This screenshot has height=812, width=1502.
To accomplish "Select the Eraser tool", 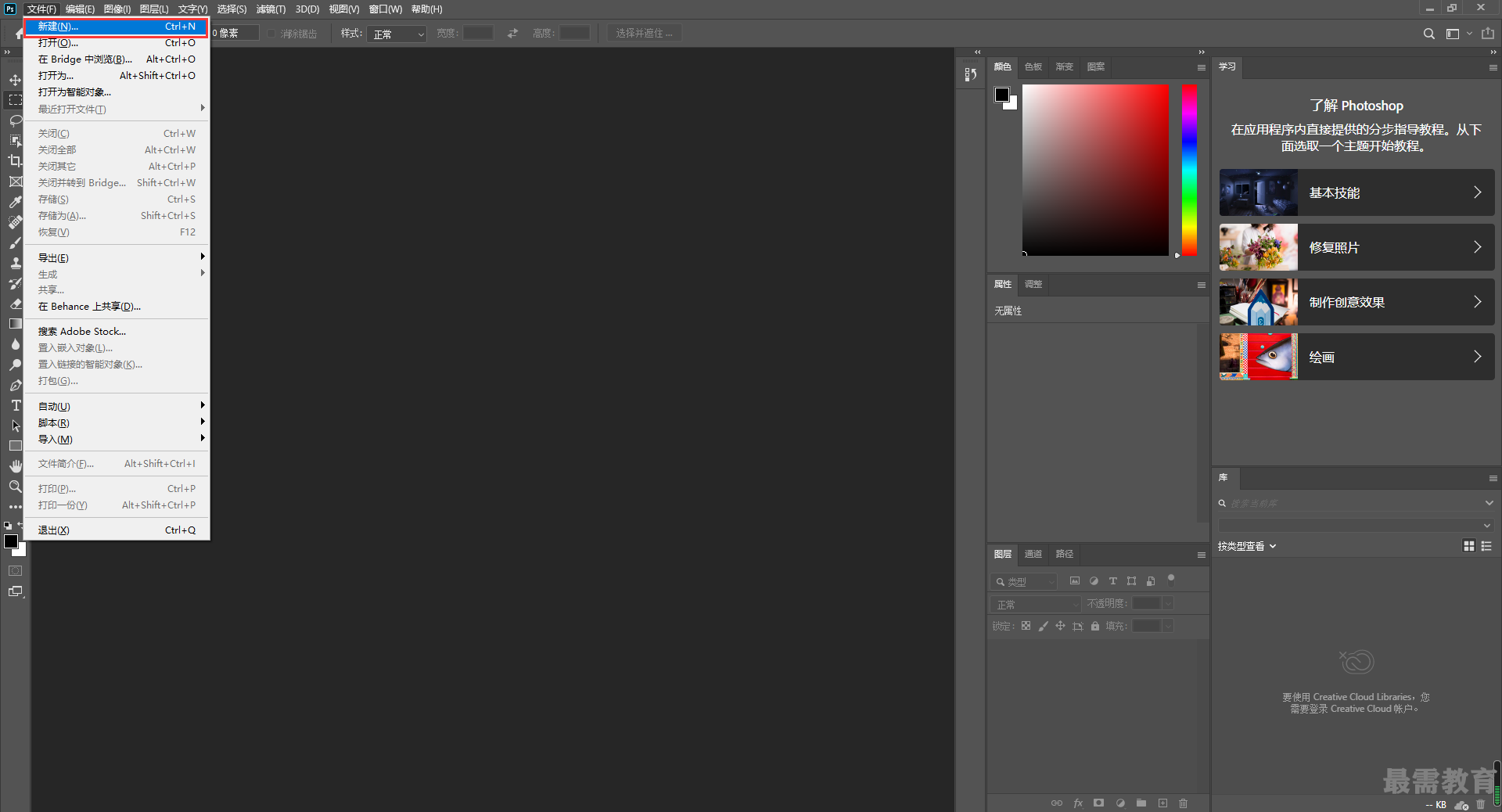I will 15,304.
